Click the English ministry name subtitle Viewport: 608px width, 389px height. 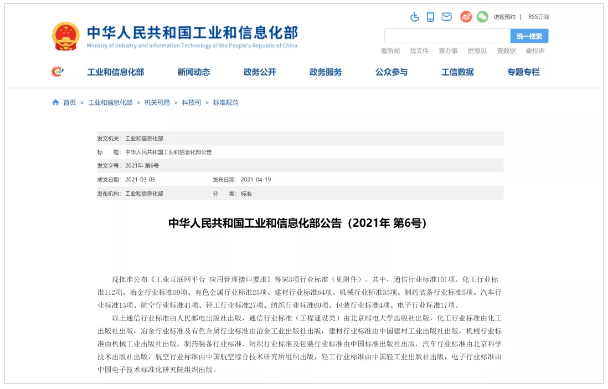click(192, 46)
